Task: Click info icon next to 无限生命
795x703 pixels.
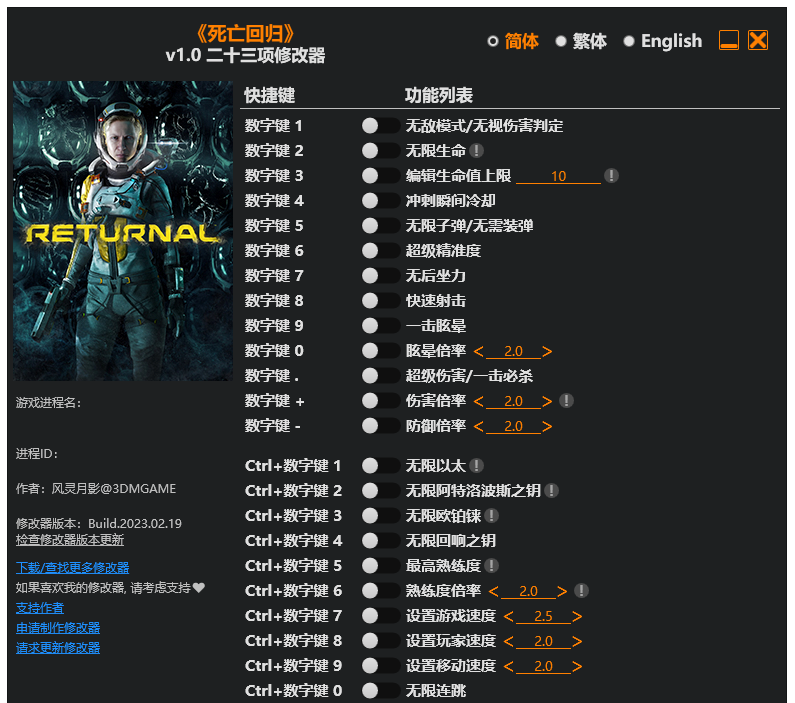Action: (476, 151)
